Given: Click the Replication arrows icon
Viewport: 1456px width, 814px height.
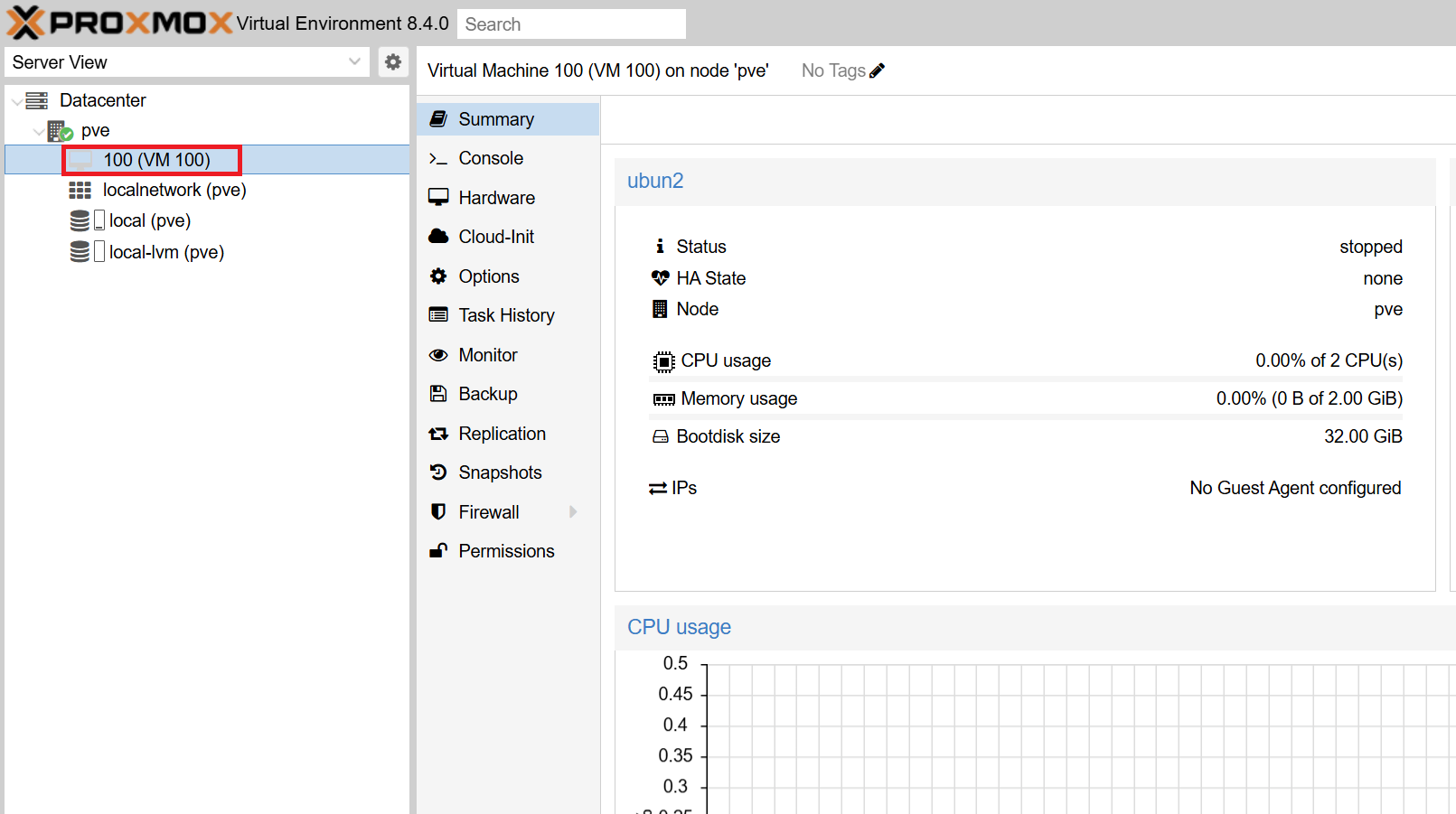Looking at the screenshot, I should click(x=438, y=434).
